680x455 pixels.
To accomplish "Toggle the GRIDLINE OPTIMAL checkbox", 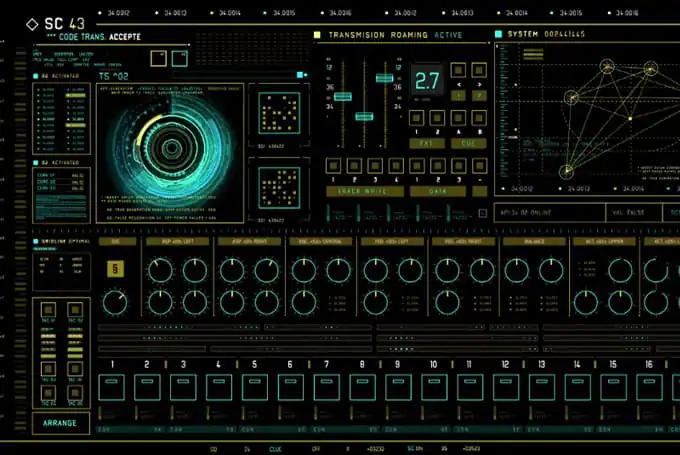I will click(36, 241).
